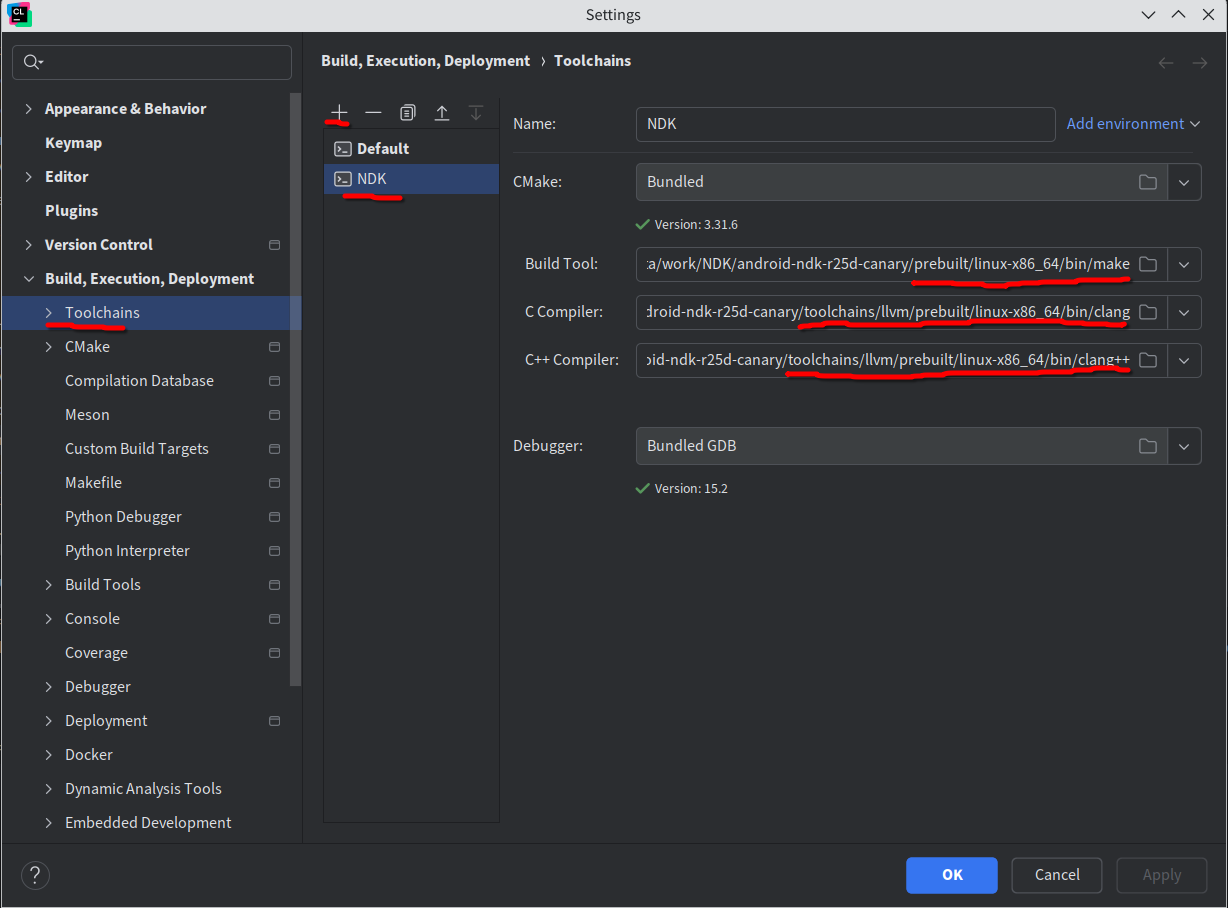Click the C++ Compiler path field
The width and height of the screenshot is (1228, 908).
pyautogui.click(x=885, y=360)
